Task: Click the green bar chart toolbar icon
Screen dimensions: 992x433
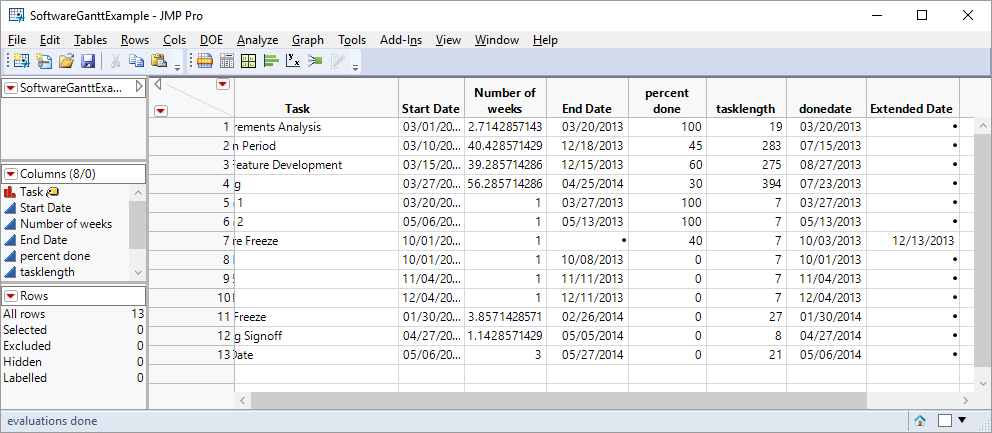Action: (271, 61)
